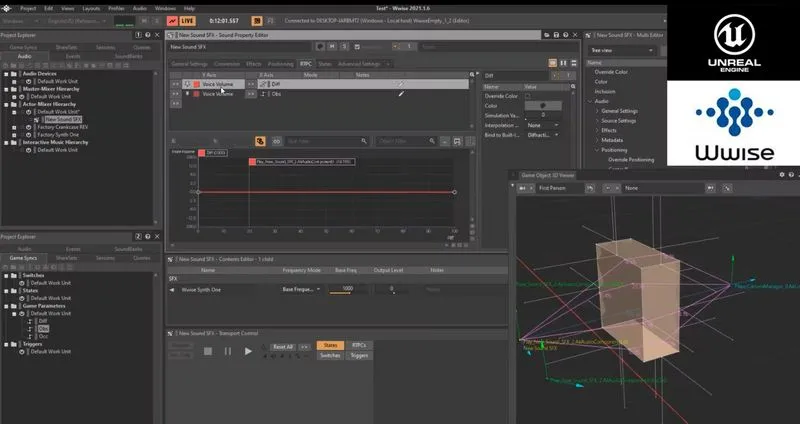Click the view number 2 icon in lower Project Explorer
The width and height of the screenshot is (800, 424).
[x=138, y=237]
